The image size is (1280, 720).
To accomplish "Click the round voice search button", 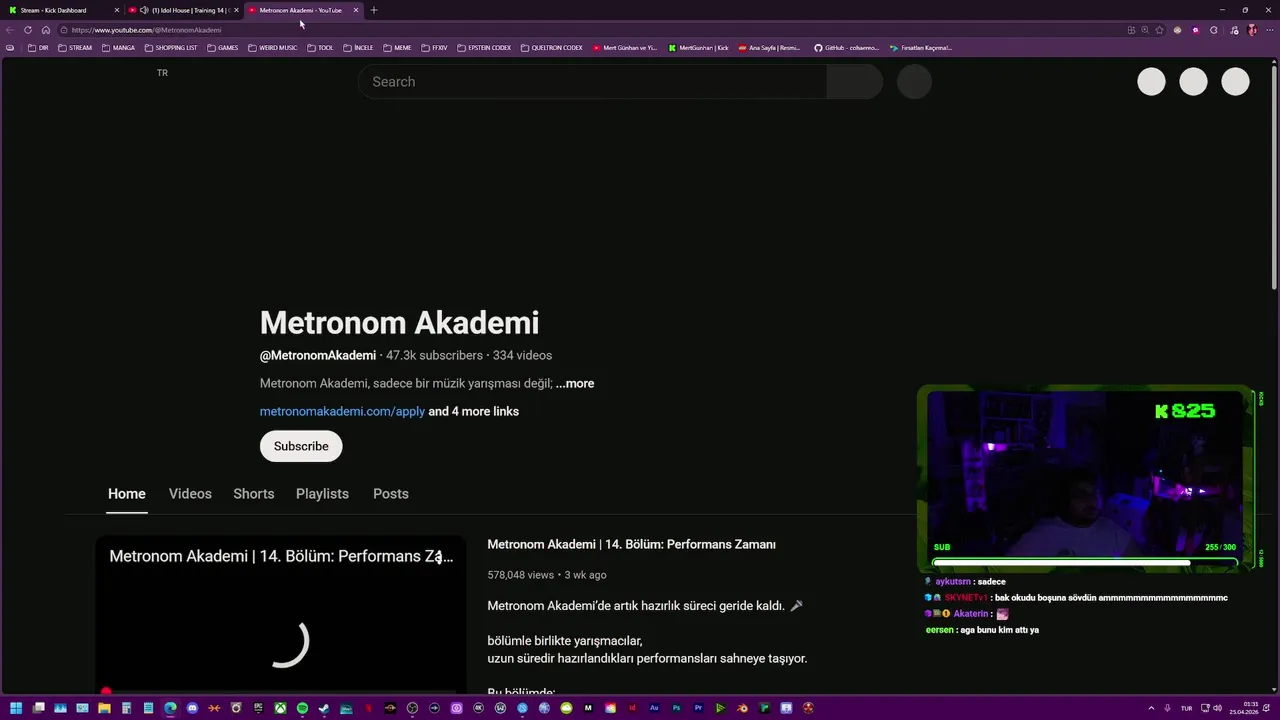I will tap(914, 82).
